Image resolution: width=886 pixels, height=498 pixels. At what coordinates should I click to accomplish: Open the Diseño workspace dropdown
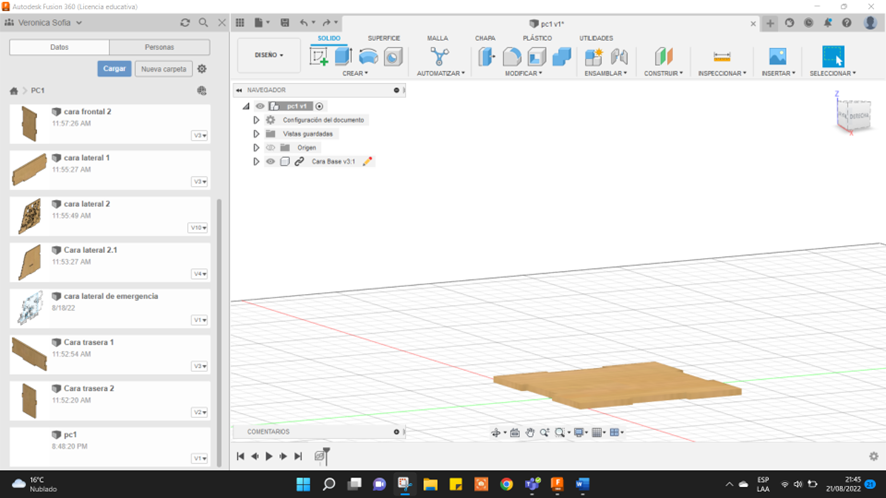click(269, 55)
